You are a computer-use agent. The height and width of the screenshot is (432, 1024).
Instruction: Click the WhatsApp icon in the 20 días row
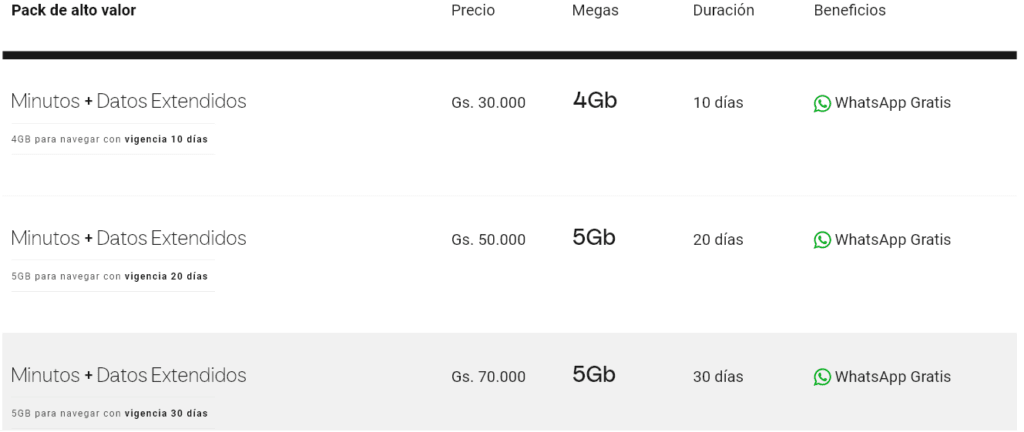[822, 240]
